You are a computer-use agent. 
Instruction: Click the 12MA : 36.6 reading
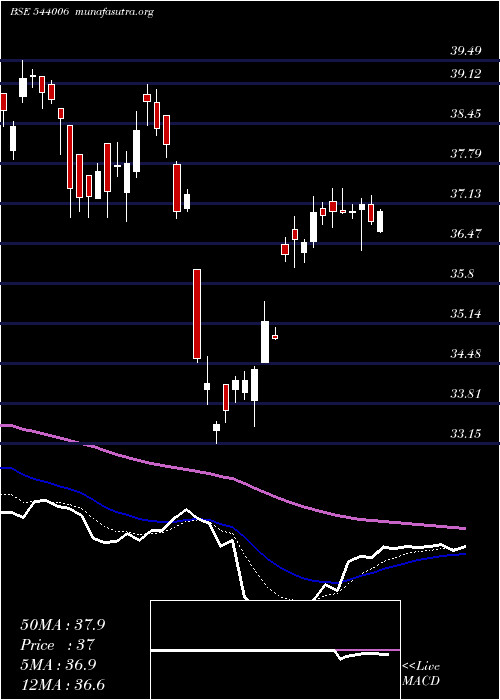[62, 685]
